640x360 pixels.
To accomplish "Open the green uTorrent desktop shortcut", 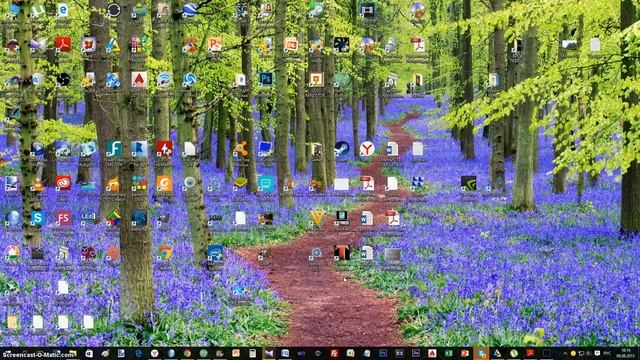I will 38,10.
